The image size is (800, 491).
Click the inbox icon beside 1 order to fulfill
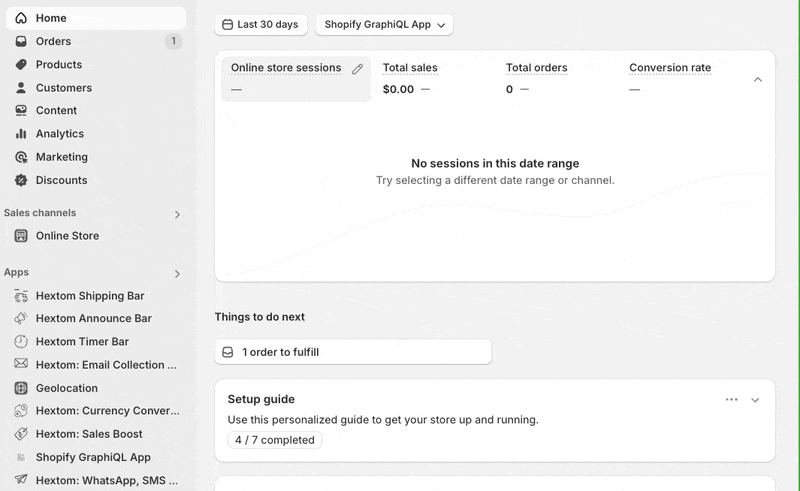click(228, 352)
